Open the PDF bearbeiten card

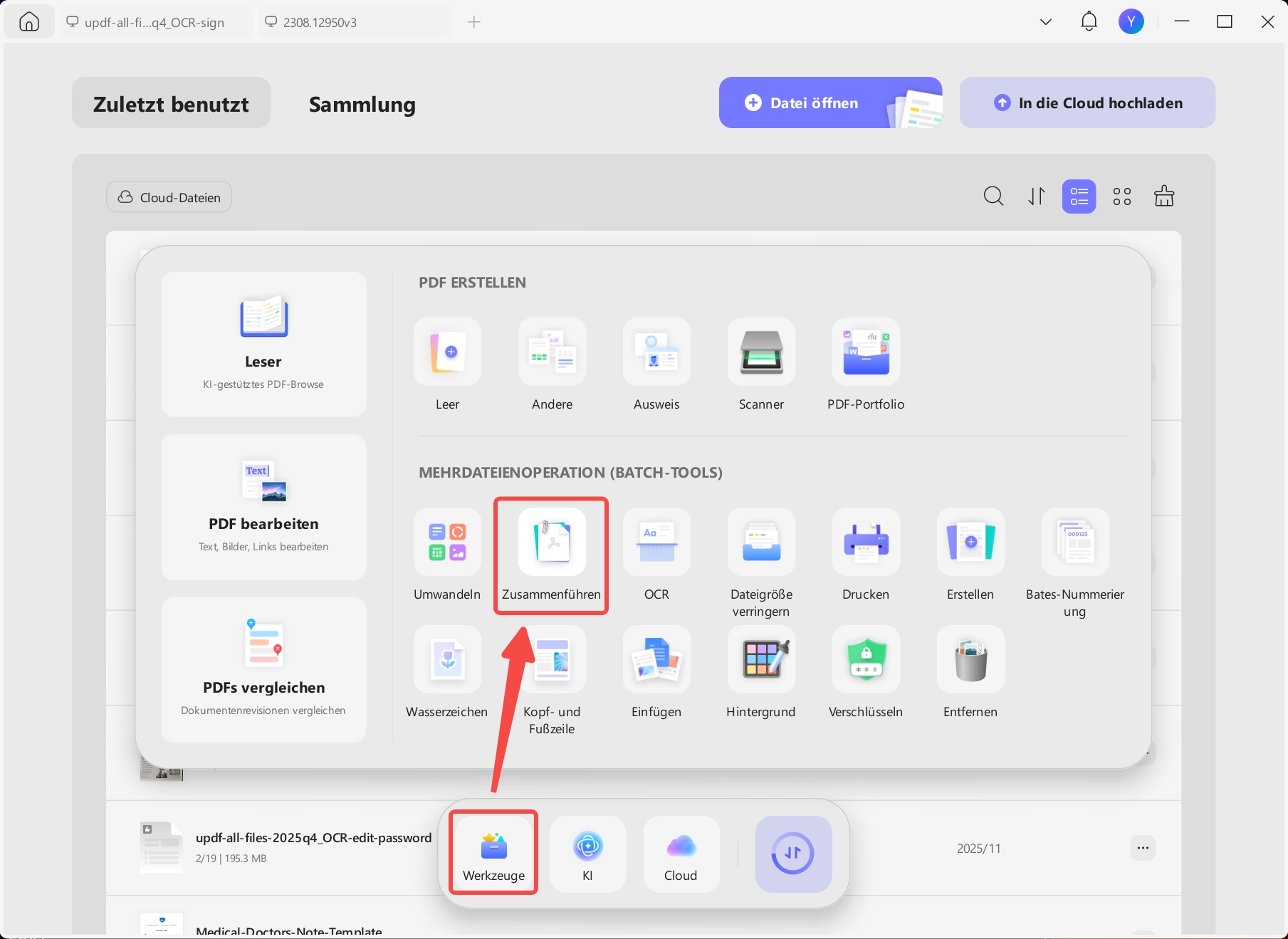pos(264,508)
